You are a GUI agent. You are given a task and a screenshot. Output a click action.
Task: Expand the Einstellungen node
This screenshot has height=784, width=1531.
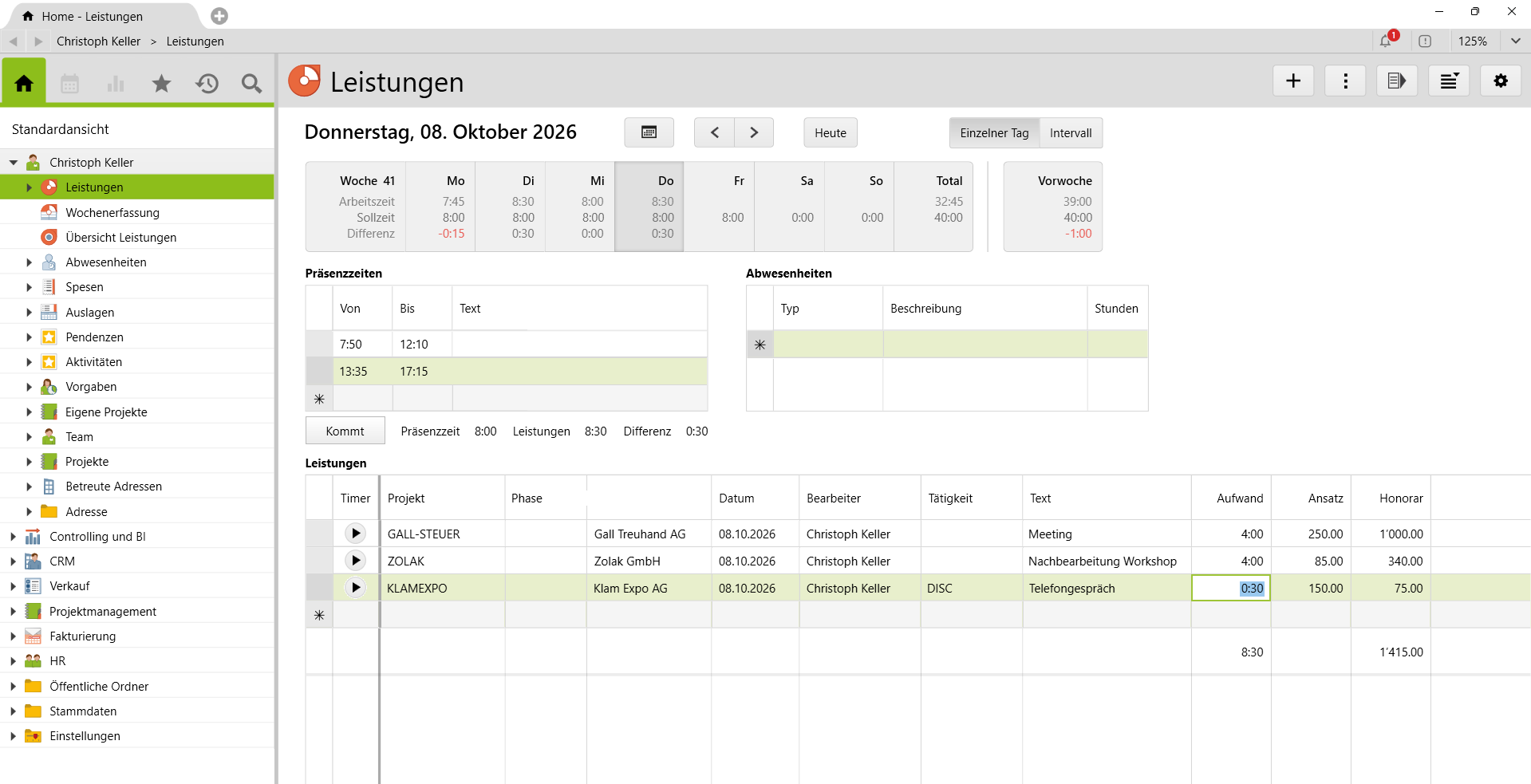(14, 736)
